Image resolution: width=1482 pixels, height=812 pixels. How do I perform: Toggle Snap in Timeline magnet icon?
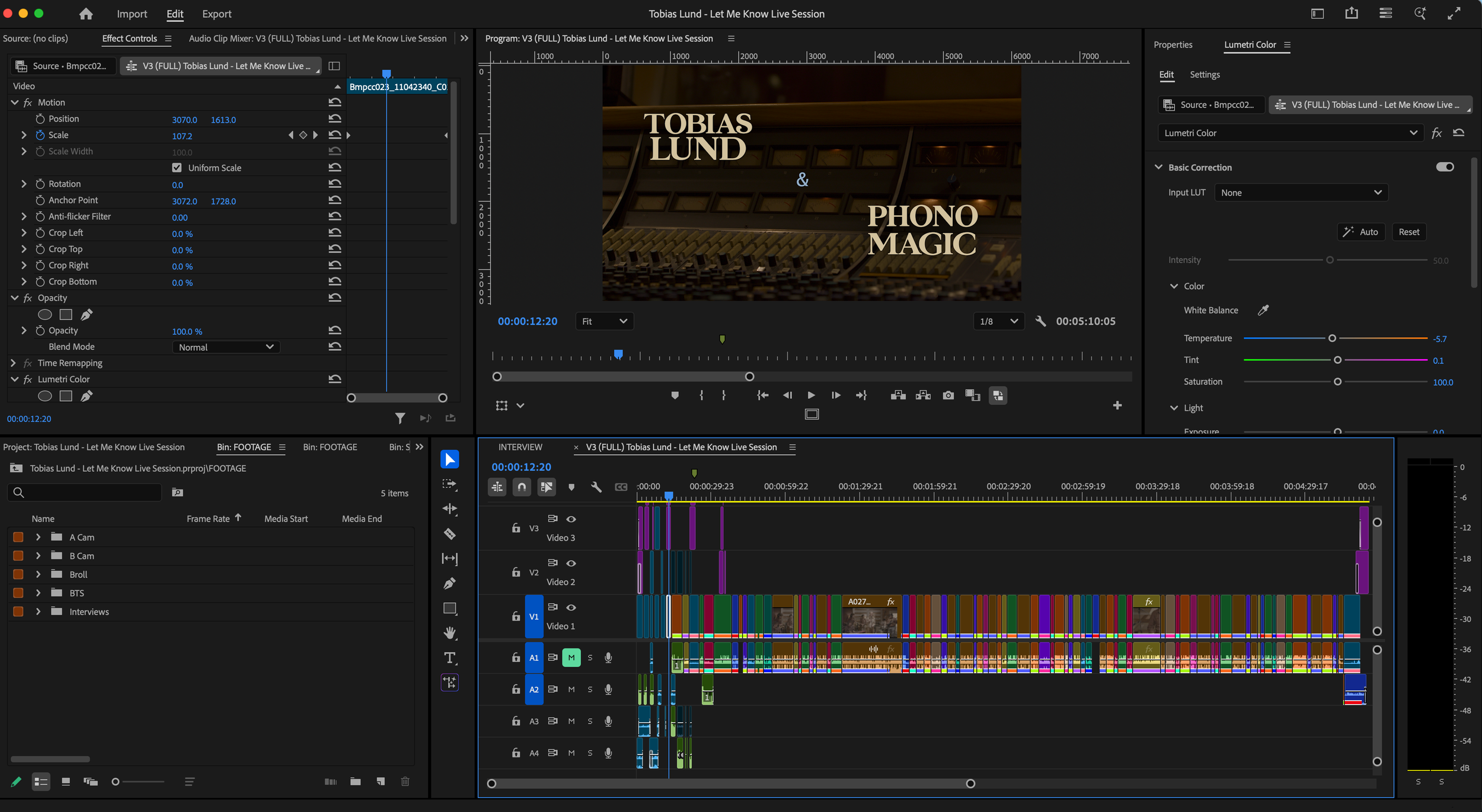tap(522, 487)
